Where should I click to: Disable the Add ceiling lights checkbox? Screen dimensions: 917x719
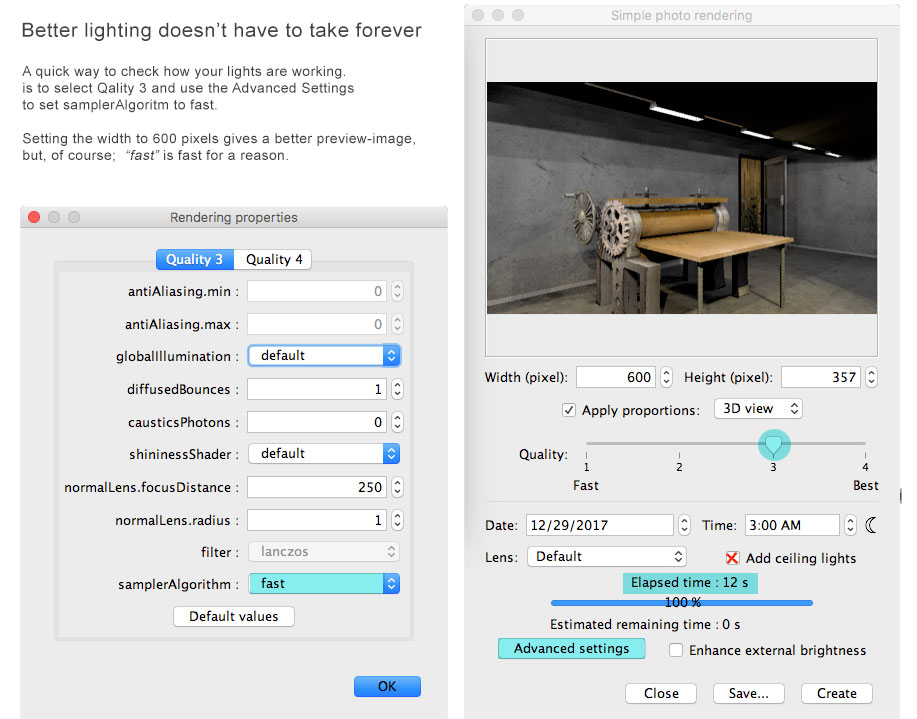[x=732, y=558]
